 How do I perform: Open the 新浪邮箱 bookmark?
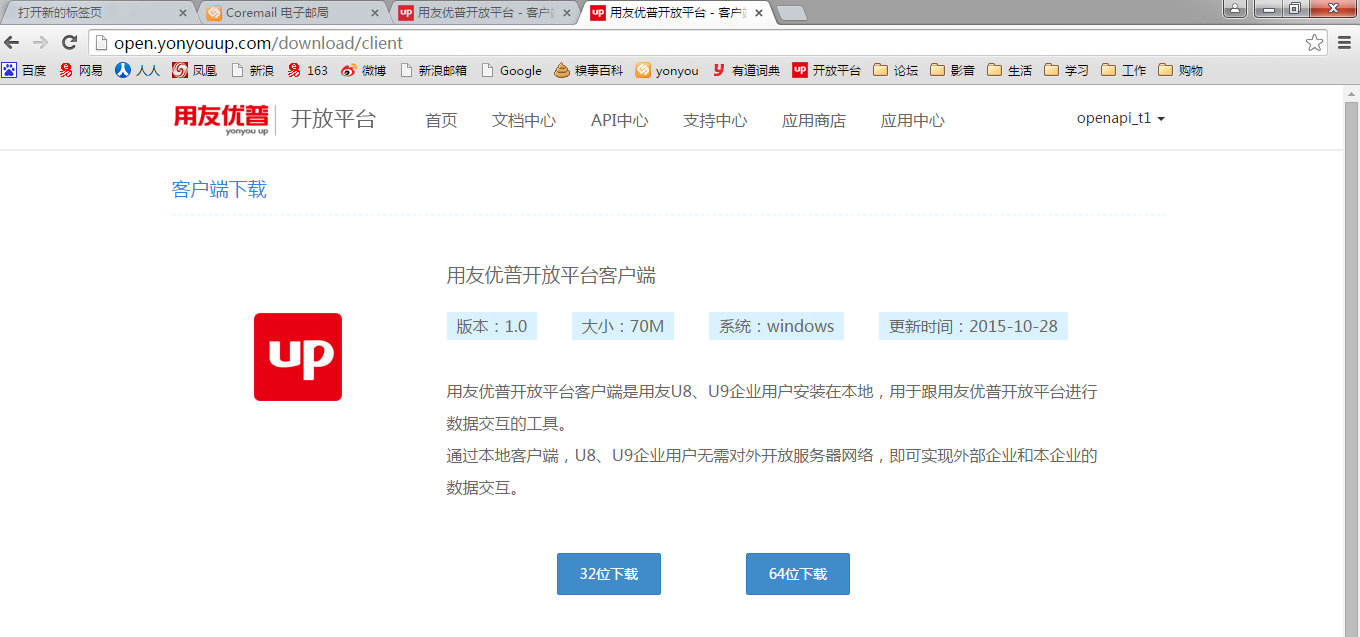pos(433,70)
